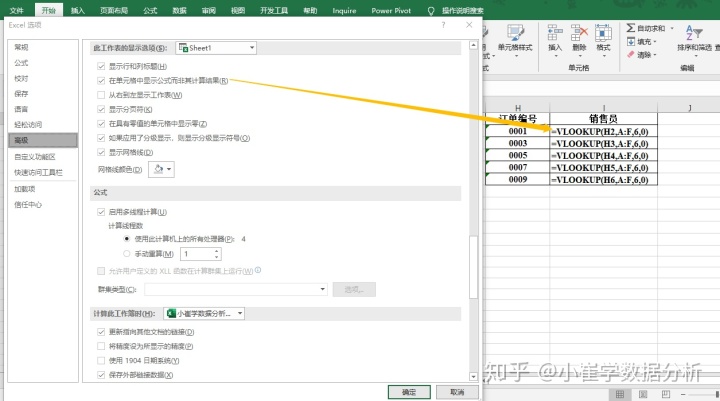Uncheck 在单元格中显示公式而非其计算结果
The height and width of the screenshot is (401, 720).
coord(101,81)
